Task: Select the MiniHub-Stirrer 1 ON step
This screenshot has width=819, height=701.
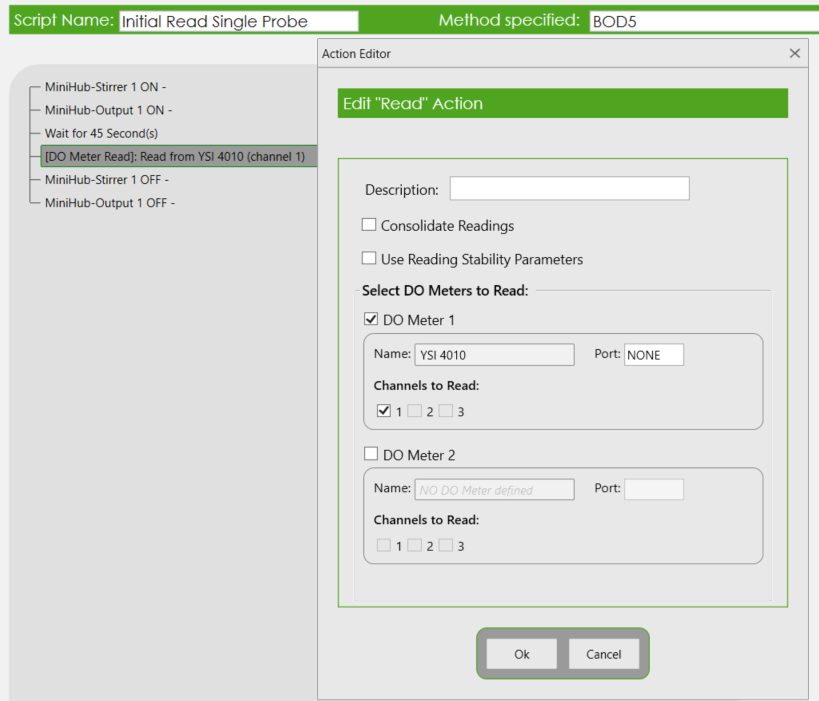Action: [x=106, y=87]
